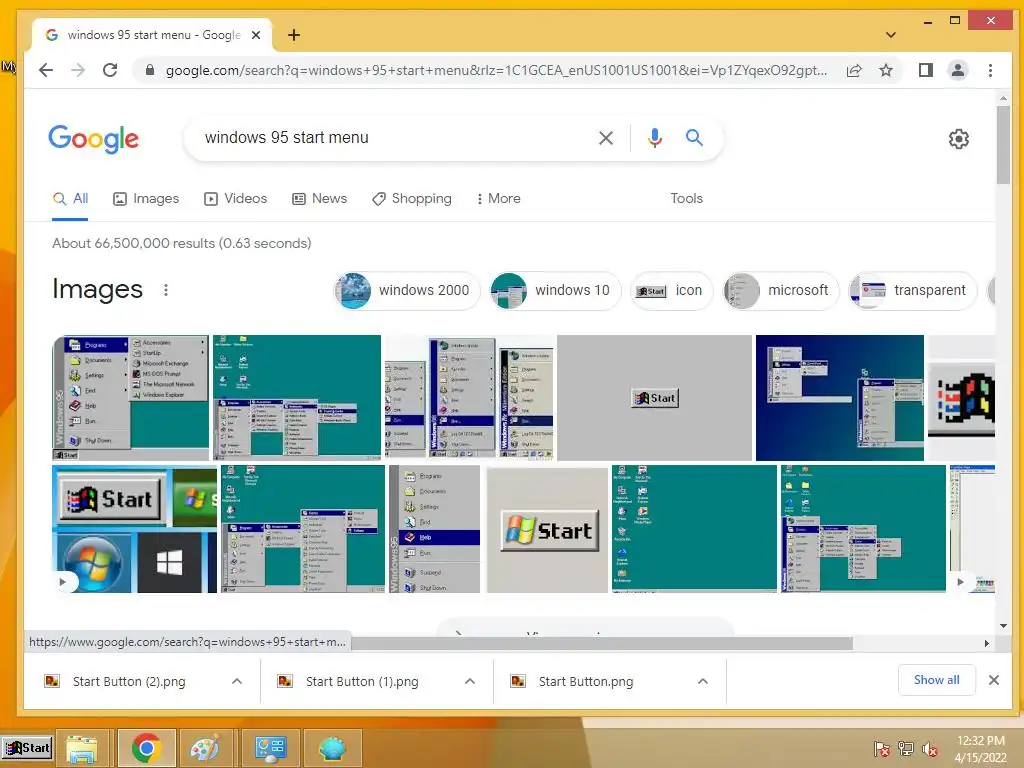Click the taskbar Start button
The height and width of the screenshot is (768, 1024).
(x=27, y=748)
